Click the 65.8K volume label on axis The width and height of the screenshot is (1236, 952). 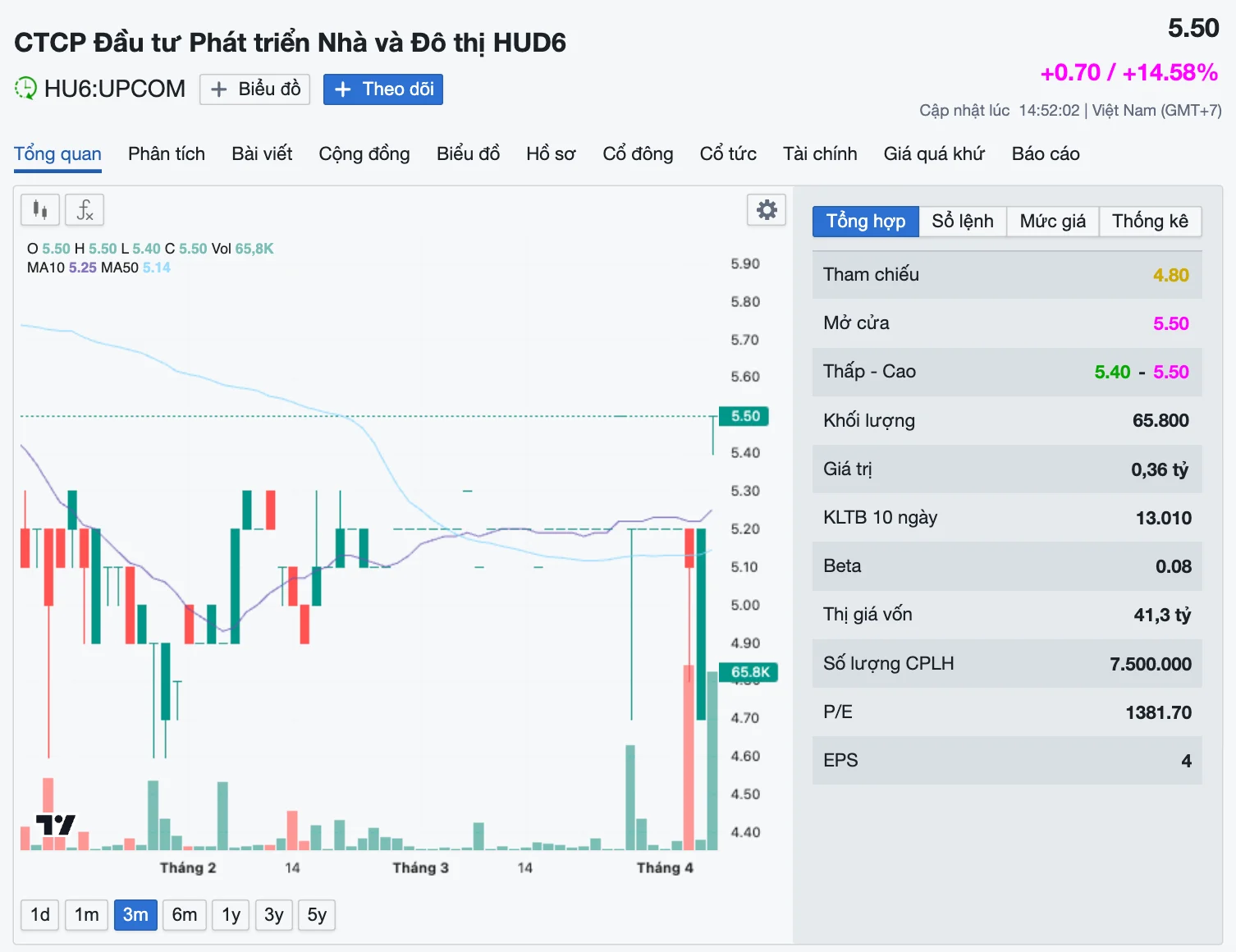749,672
